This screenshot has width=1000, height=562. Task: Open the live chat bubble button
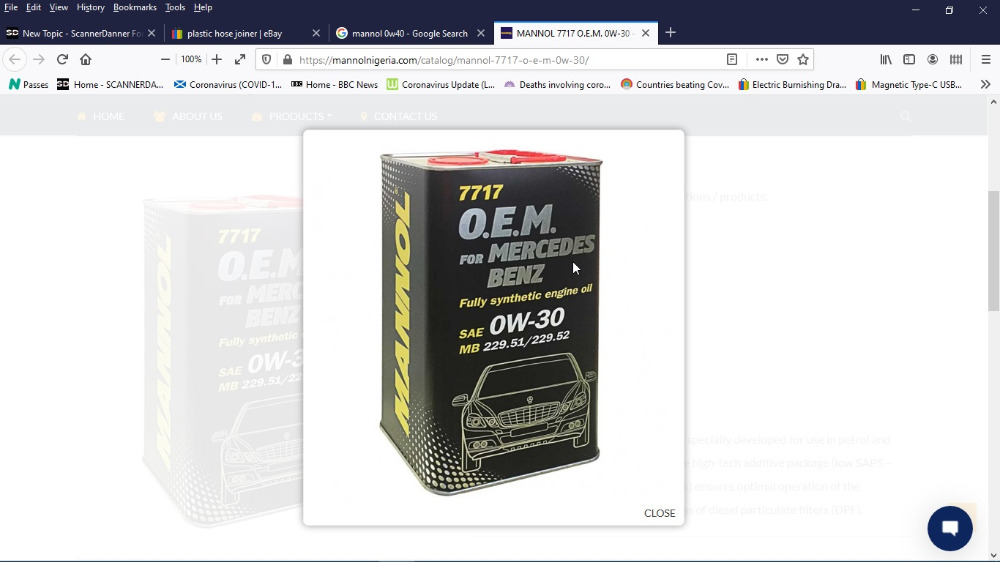(x=950, y=528)
